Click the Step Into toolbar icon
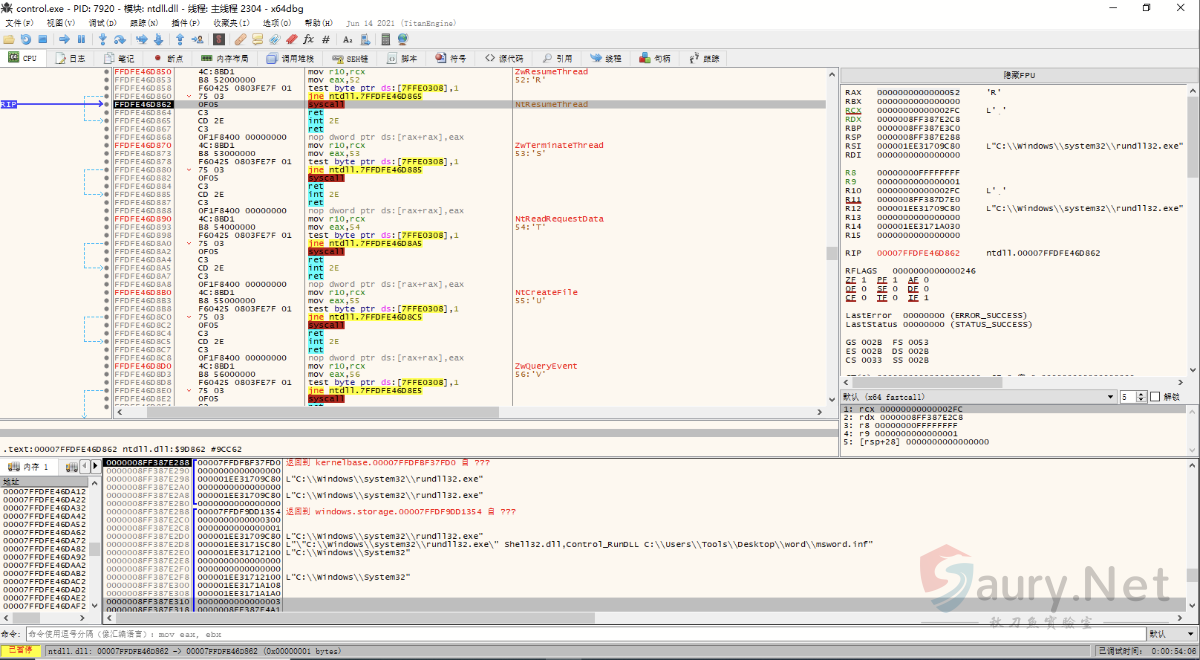 (102, 39)
